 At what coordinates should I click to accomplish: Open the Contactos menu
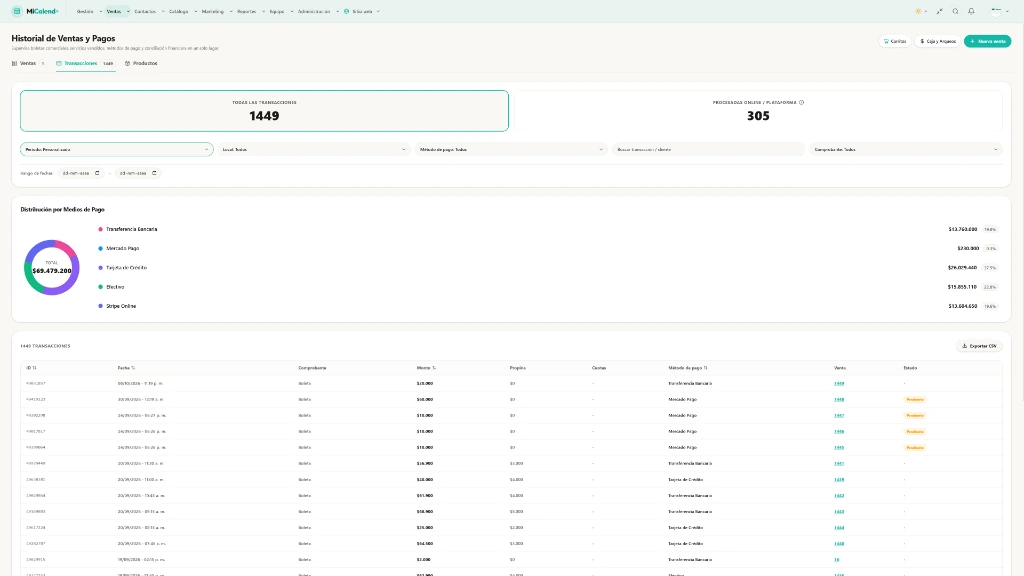coord(149,11)
